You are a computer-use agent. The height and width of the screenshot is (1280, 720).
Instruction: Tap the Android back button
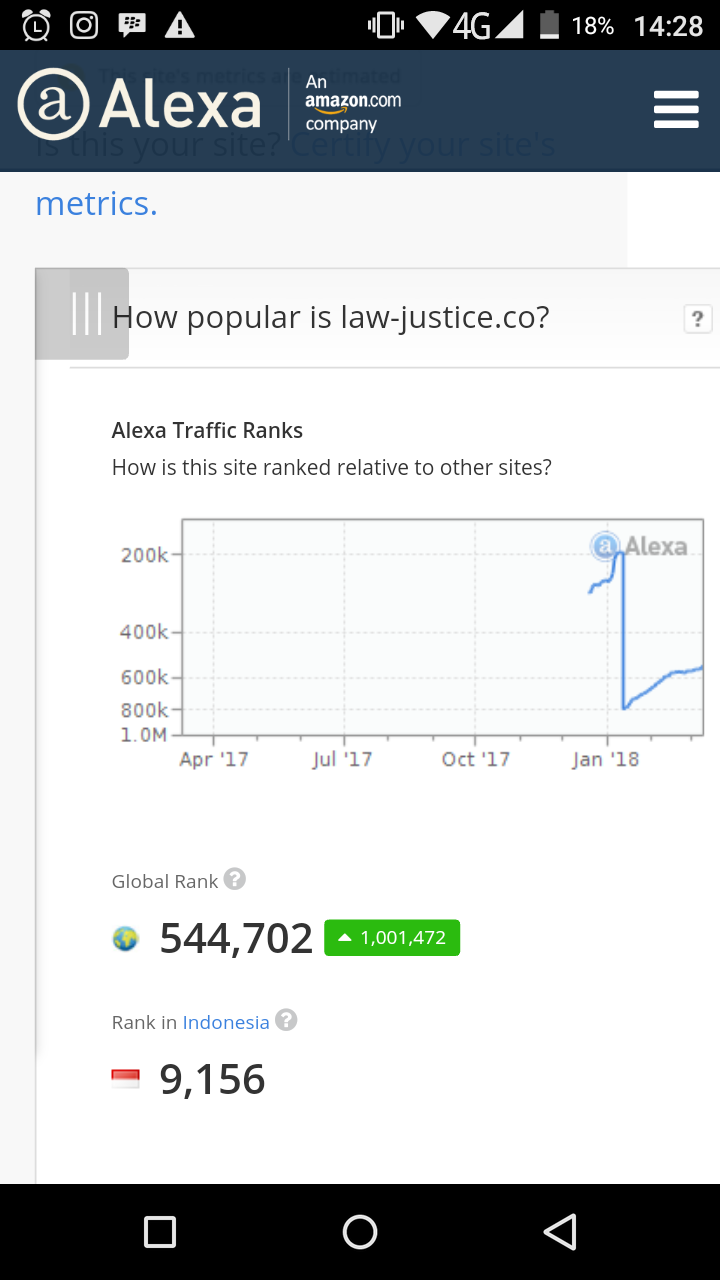560,1232
